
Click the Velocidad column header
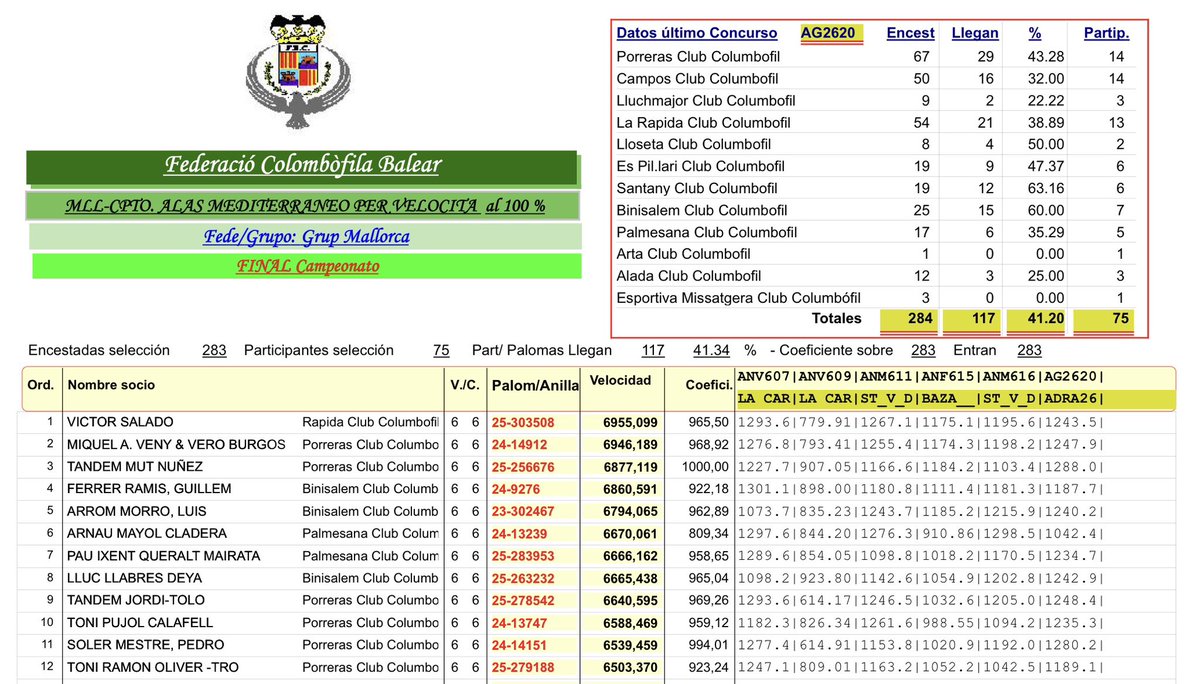coord(621,381)
